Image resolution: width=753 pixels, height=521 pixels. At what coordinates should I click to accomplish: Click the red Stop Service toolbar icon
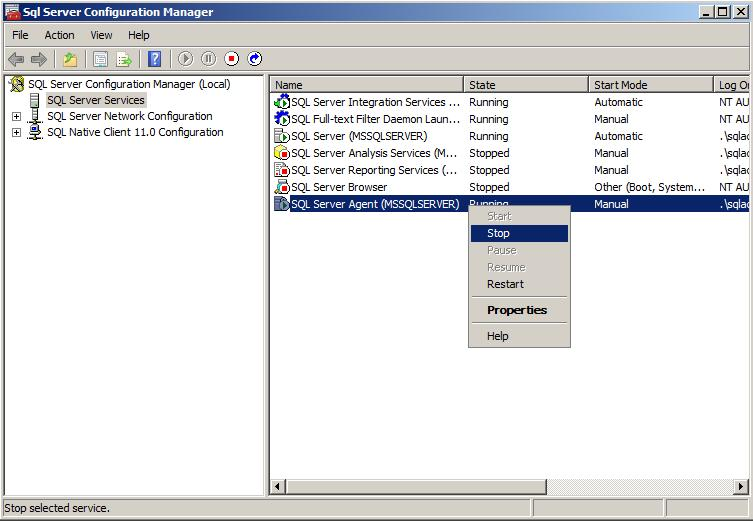(x=231, y=59)
